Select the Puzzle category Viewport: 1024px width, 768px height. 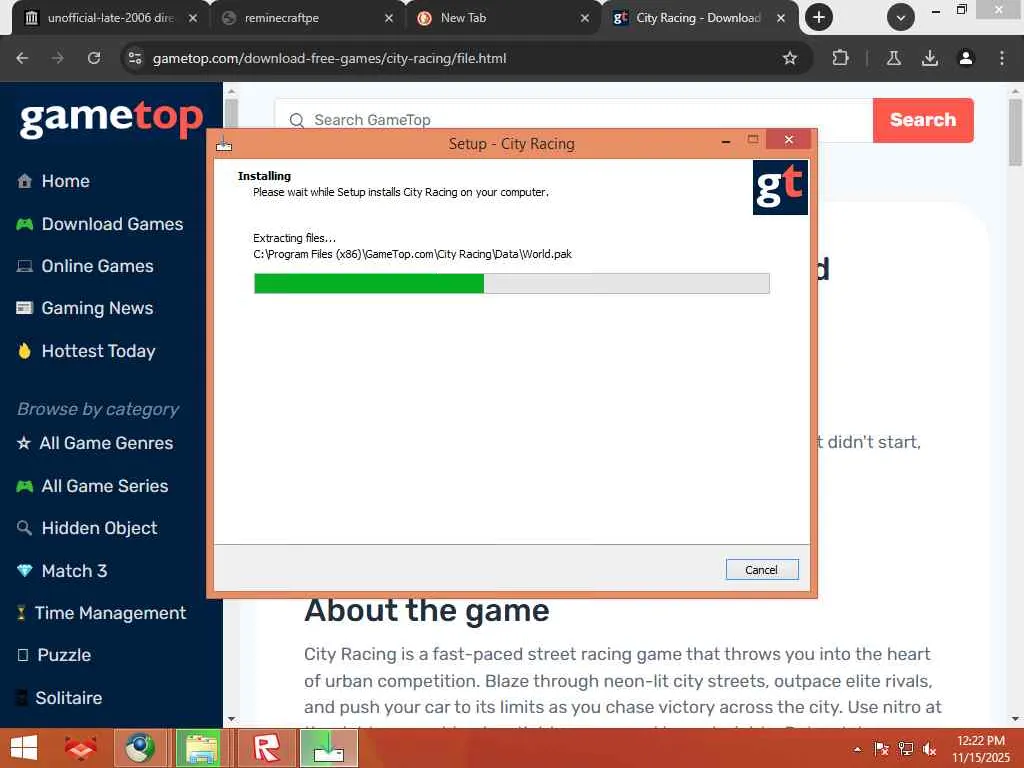[x=64, y=655]
